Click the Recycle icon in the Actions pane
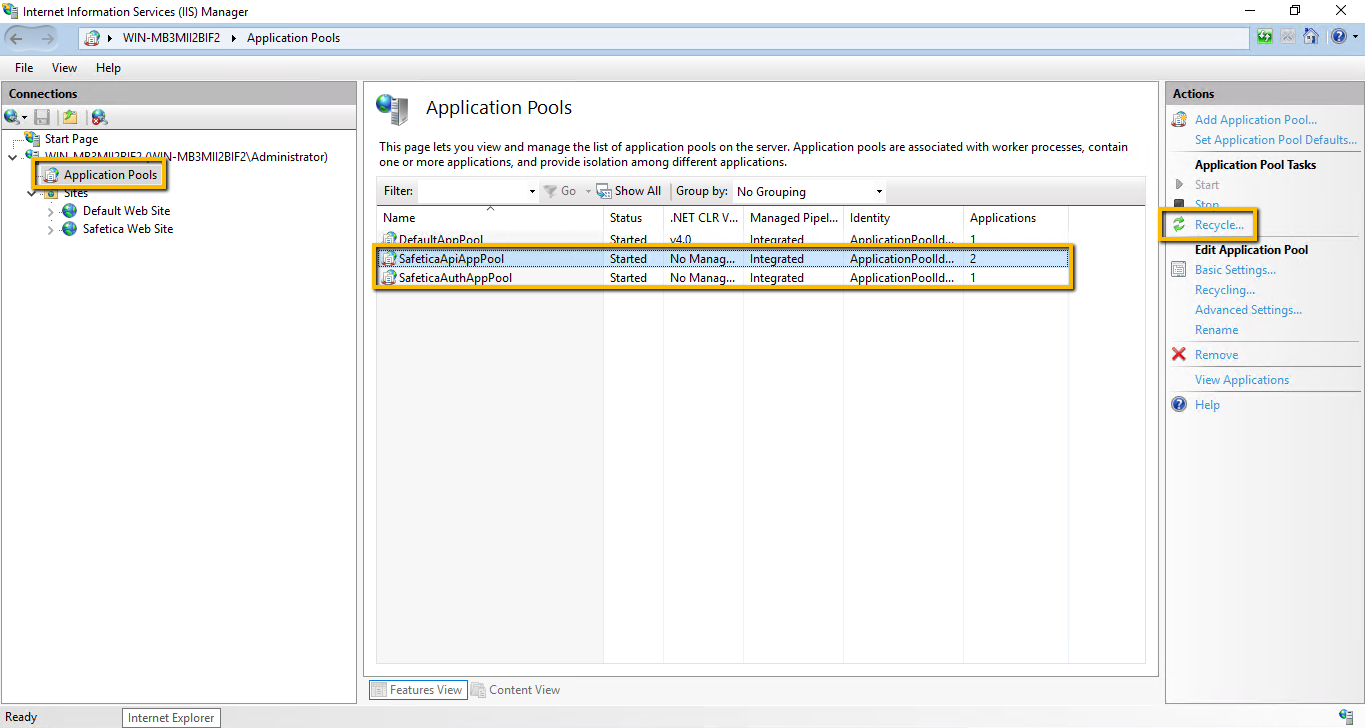Viewport: 1365px width, 728px height. (1181, 224)
